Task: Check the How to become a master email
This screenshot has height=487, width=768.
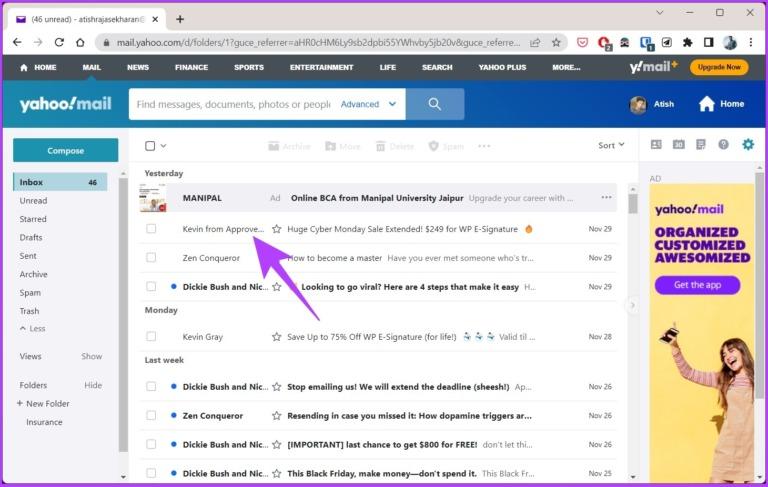Action: 151,258
